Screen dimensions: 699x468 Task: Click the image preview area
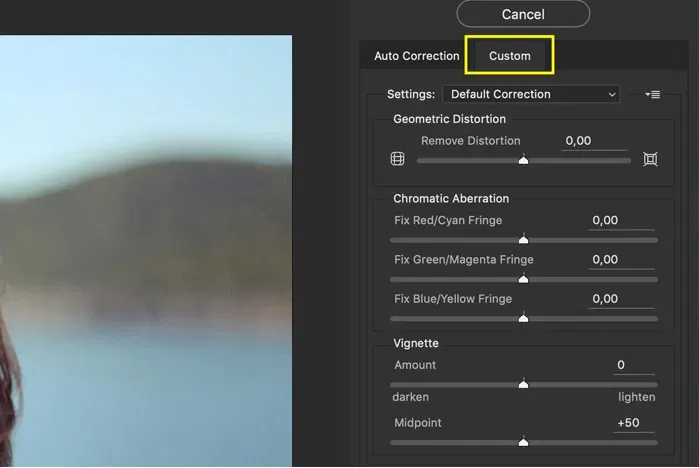pyautogui.click(x=145, y=250)
